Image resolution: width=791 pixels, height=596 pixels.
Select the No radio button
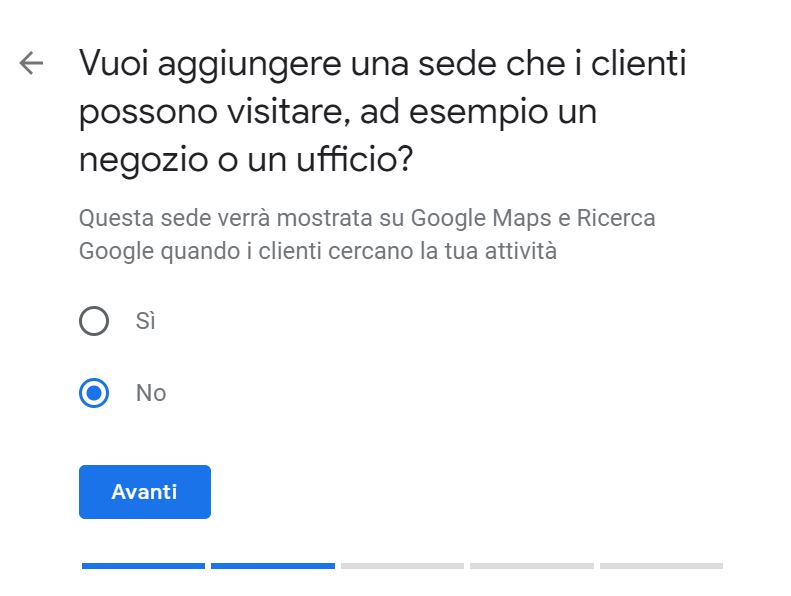[x=94, y=393]
